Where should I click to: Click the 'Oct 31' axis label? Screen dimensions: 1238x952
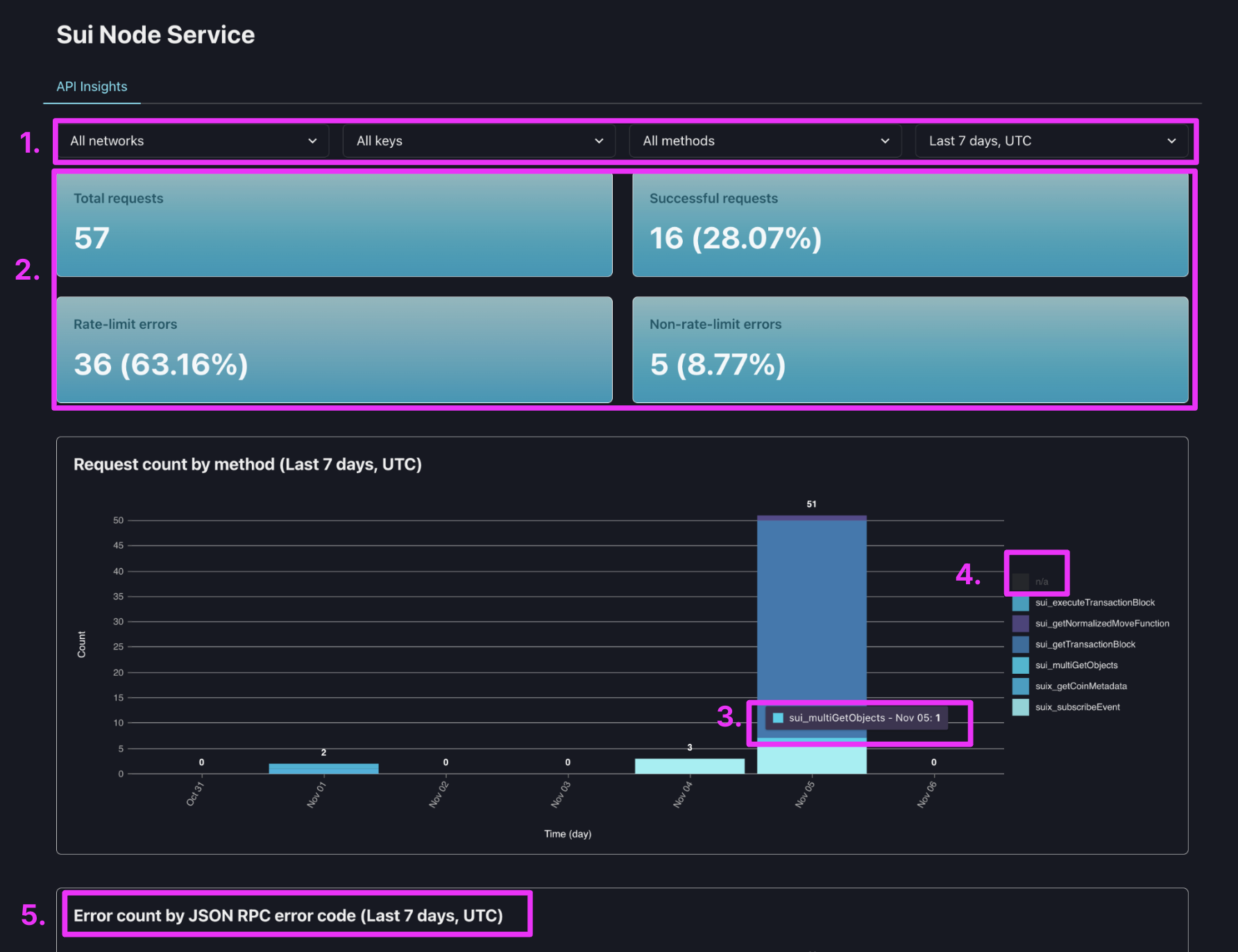tap(195, 794)
